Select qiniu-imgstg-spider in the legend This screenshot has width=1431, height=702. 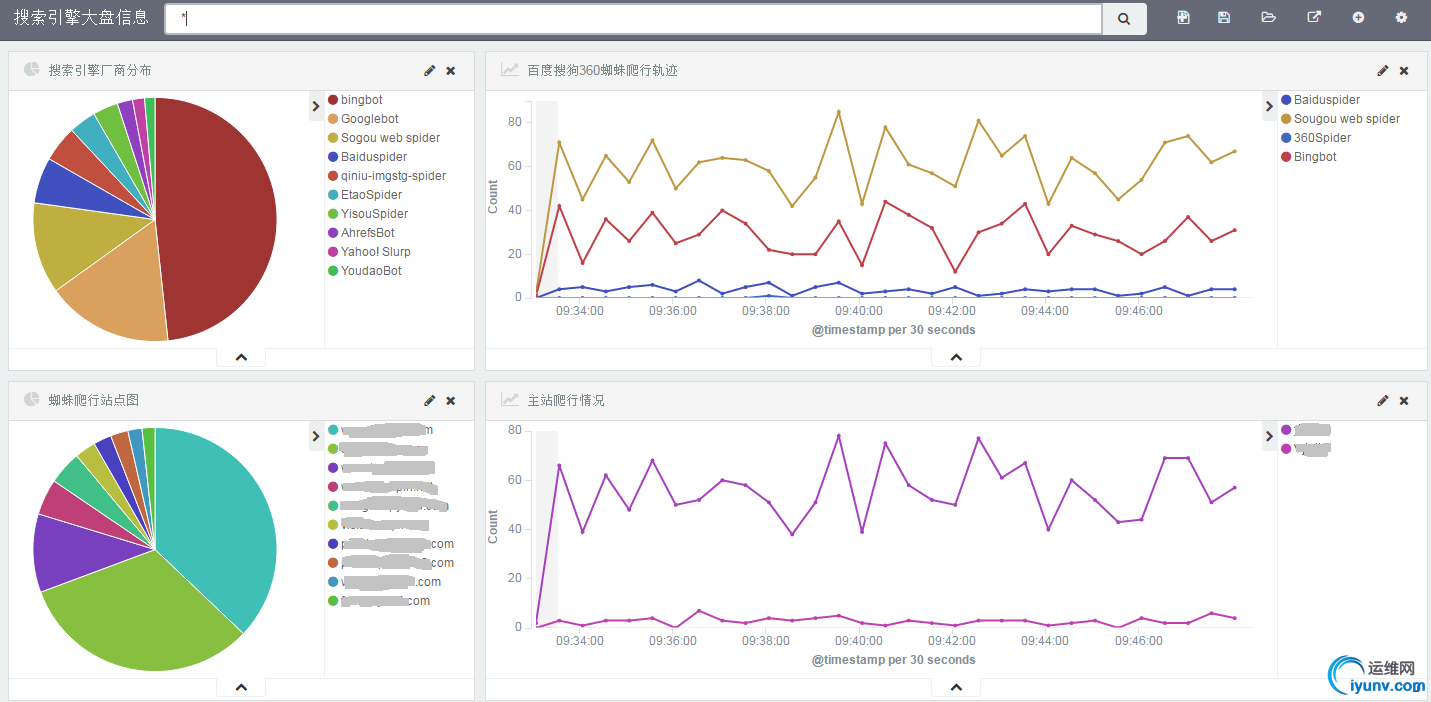tap(394, 176)
